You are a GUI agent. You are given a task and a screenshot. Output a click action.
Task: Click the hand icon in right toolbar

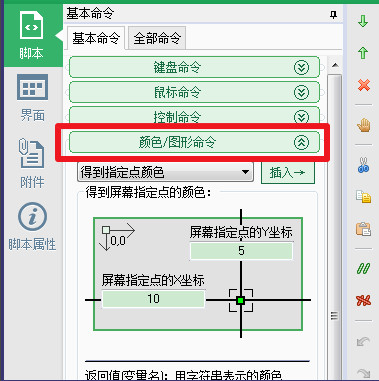pyautogui.click(x=363, y=126)
